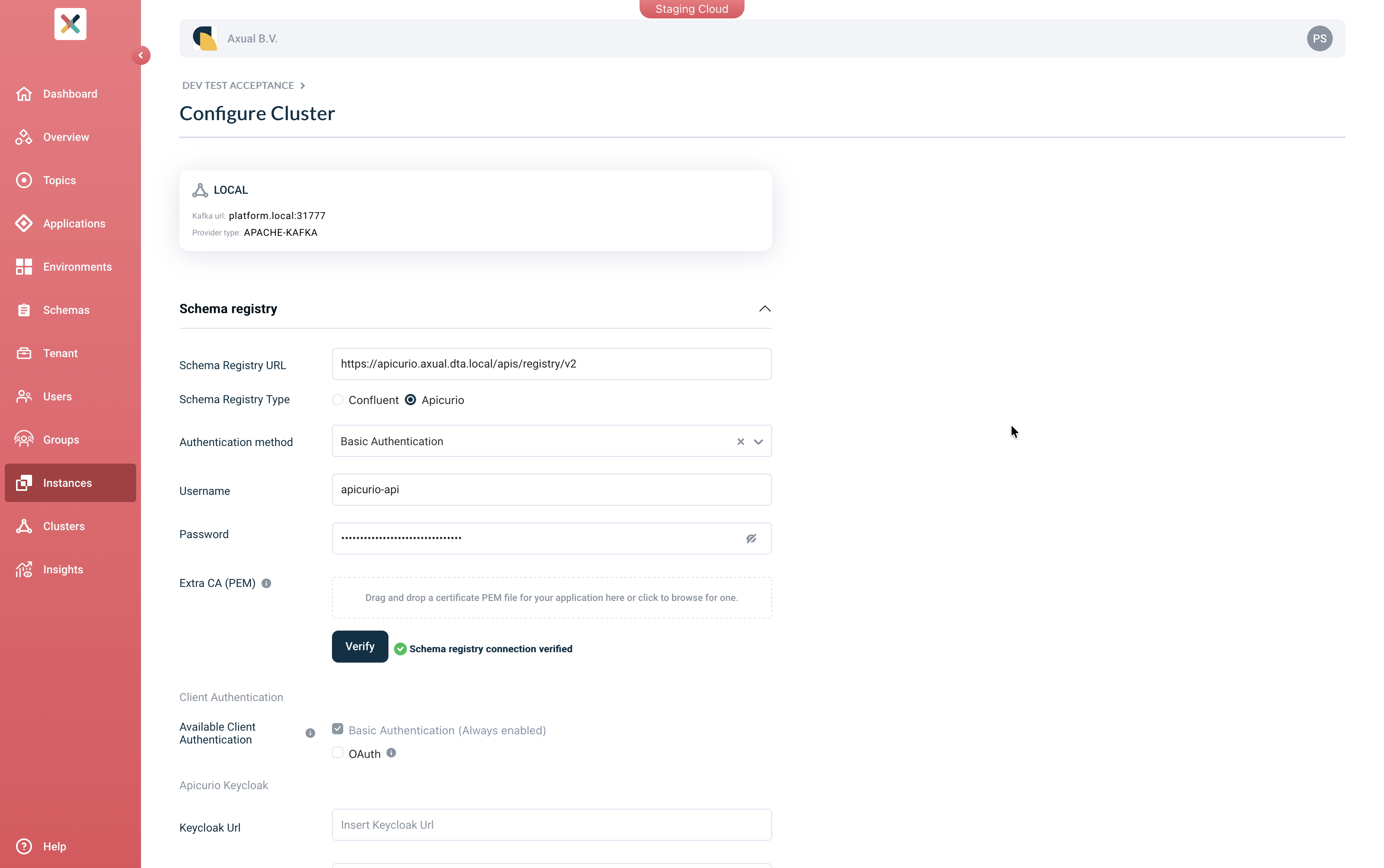
Task: Go back via DEV TEST ACCEPTANCE breadcrumb
Action: [x=239, y=85]
